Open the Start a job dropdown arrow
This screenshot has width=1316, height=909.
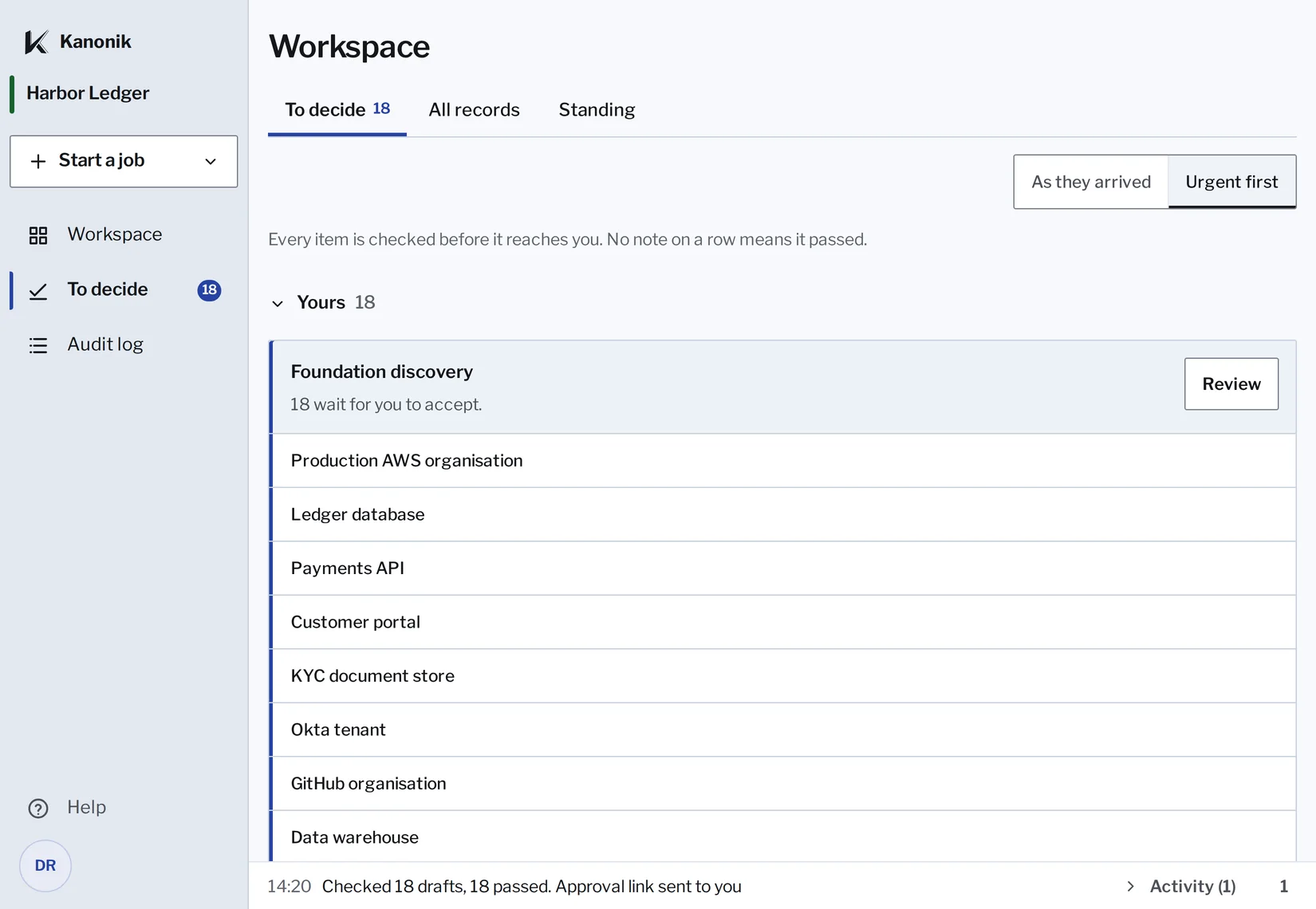211,161
